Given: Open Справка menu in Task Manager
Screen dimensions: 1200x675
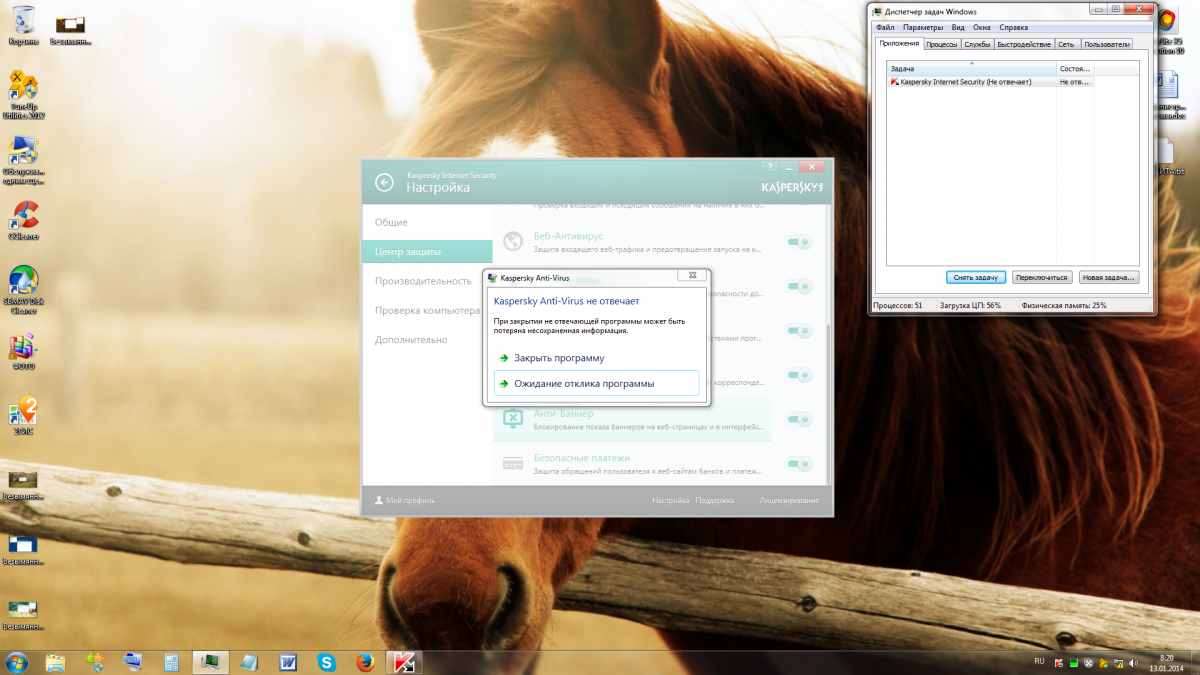Looking at the screenshot, I should point(1013,27).
